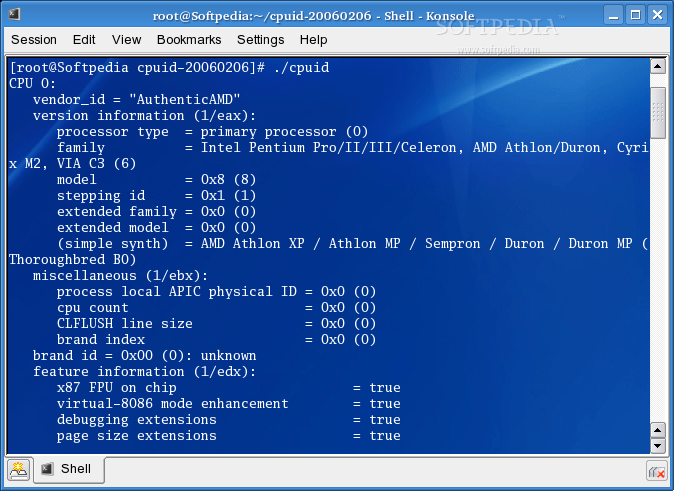Viewport: 674px width, 491px height.
Task: Click "debugging extensions" label
Action: coord(137,420)
